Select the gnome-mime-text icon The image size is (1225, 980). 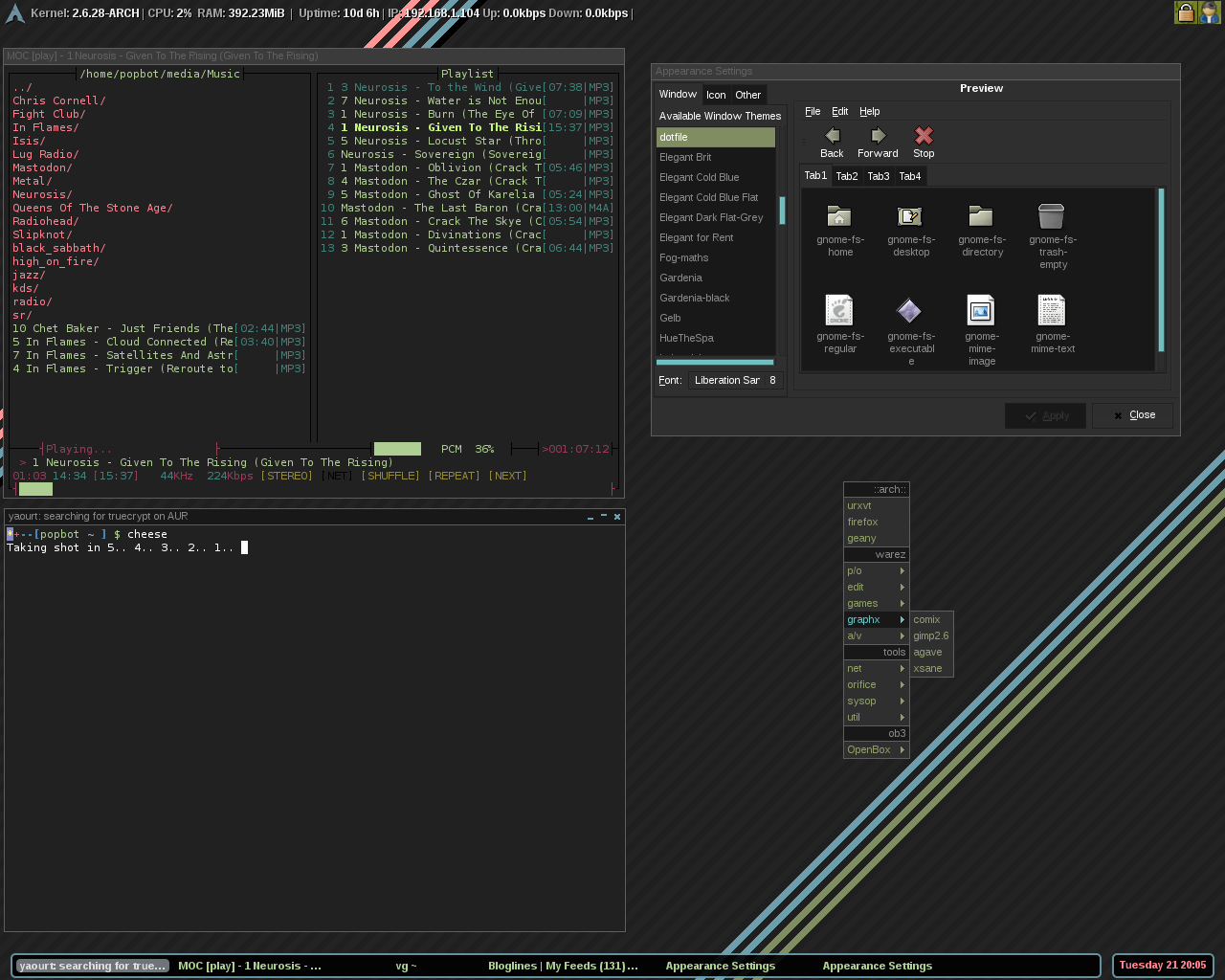(x=1052, y=310)
